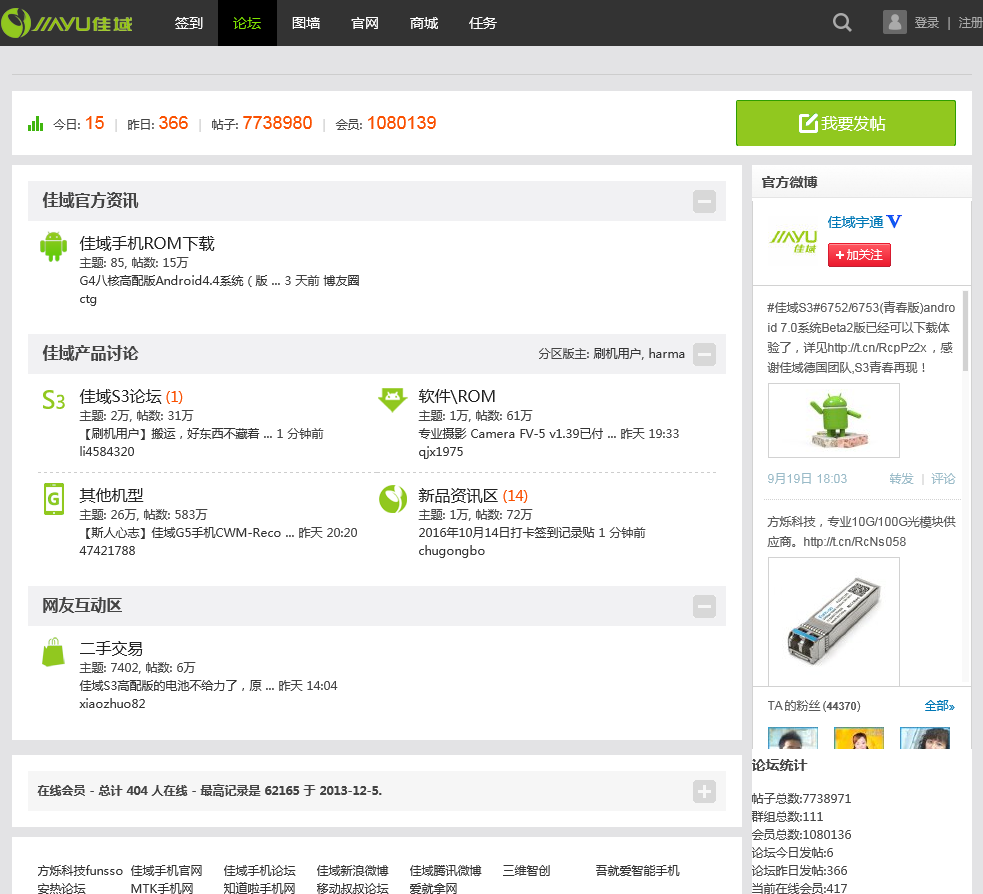
Task: Open the 佳域腾讯微博 friend link
Action: point(445,871)
